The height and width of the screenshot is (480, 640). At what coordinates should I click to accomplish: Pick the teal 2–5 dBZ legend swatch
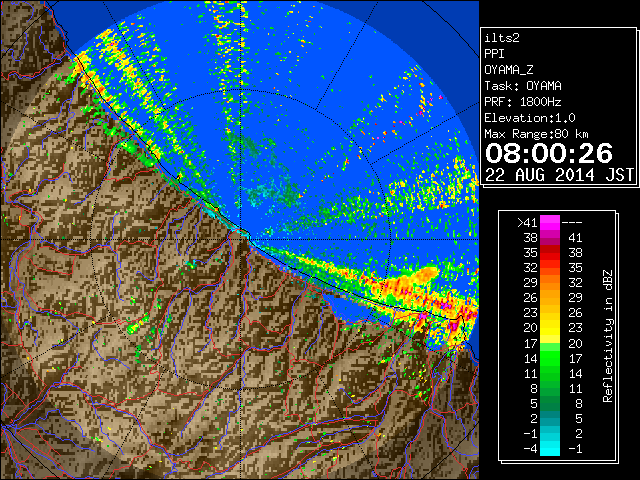pyautogui.click(x=549, y=418)
